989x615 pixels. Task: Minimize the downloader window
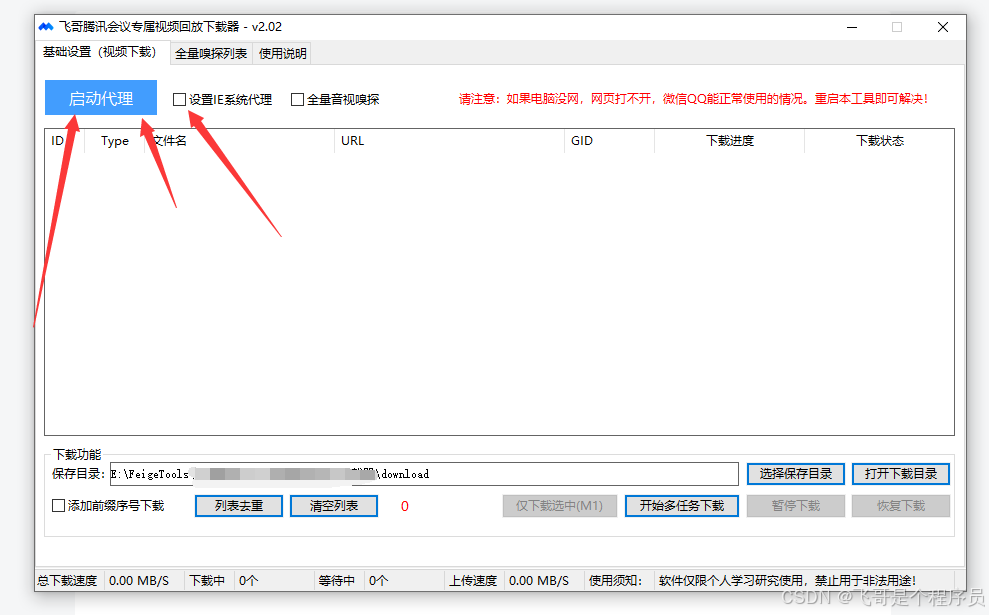point(852,27)
